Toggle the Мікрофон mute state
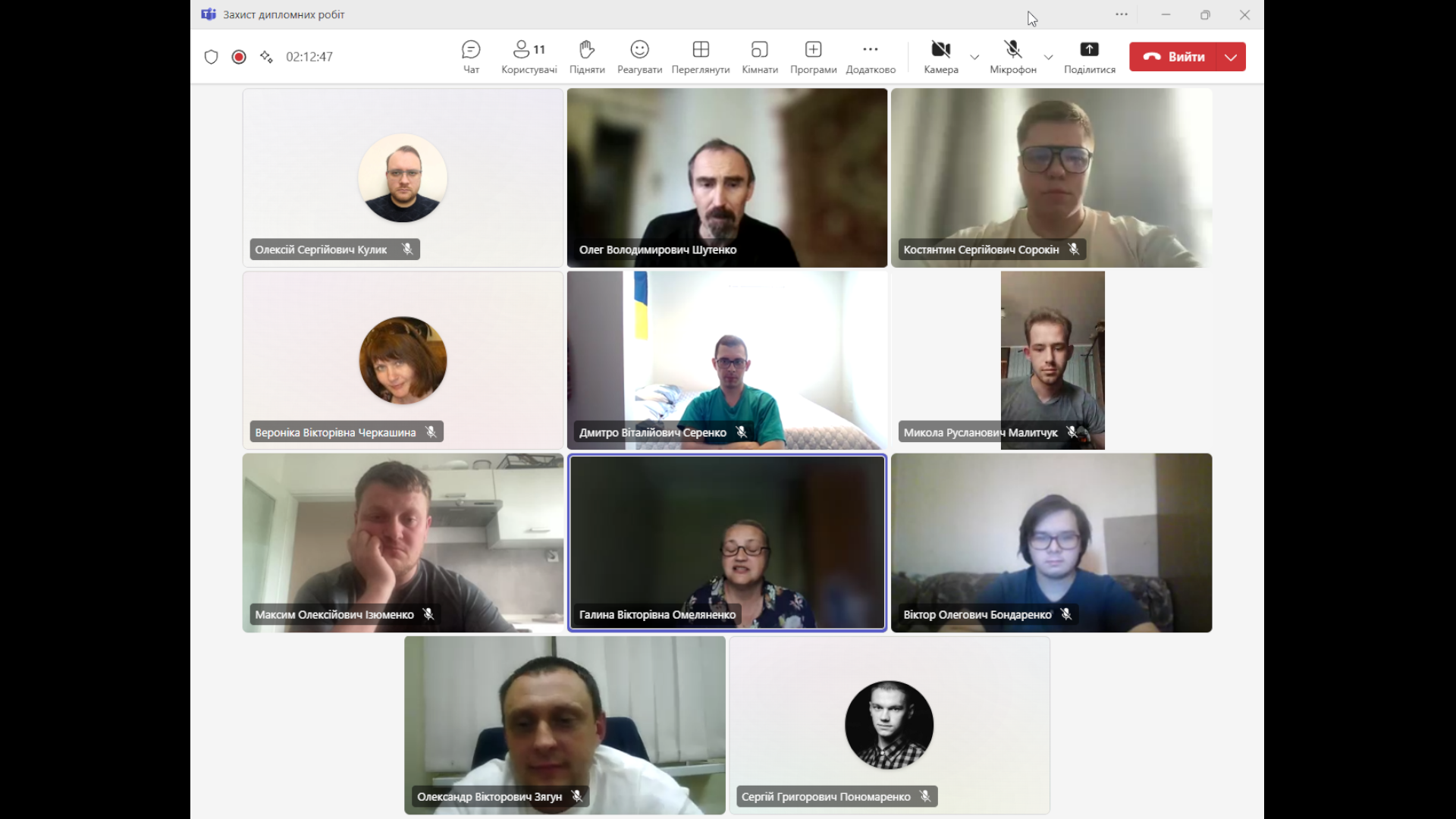Image resolution: width=1456 pixels, height=819 pixels. pos(1012,50)
